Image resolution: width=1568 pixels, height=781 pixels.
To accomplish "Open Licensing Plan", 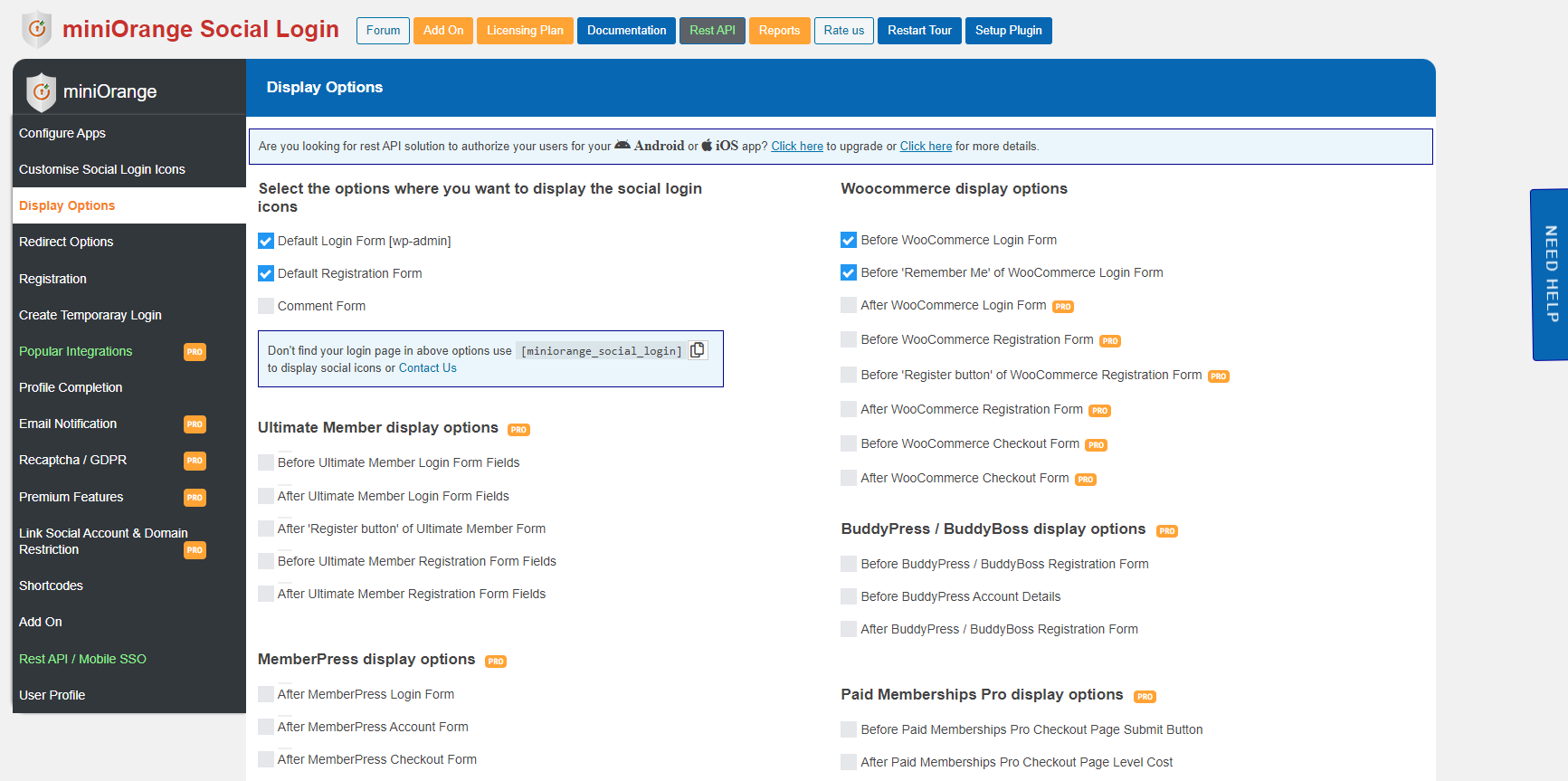I will click(525, 31).
